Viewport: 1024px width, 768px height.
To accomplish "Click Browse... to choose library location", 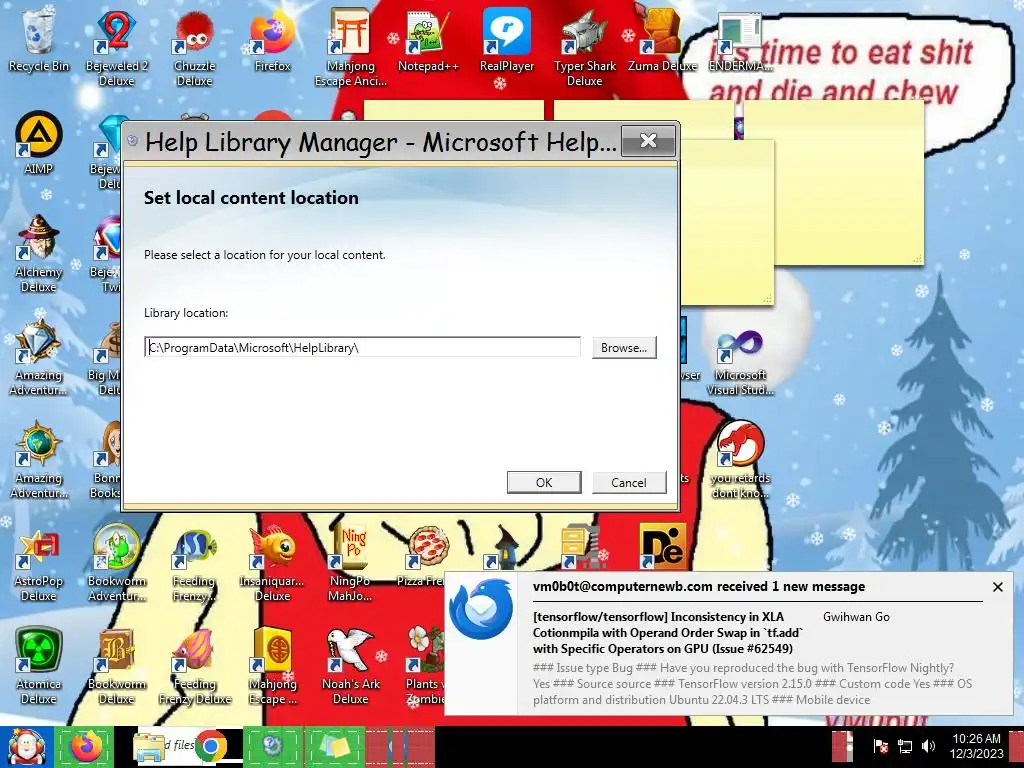I will click(624, 347).
